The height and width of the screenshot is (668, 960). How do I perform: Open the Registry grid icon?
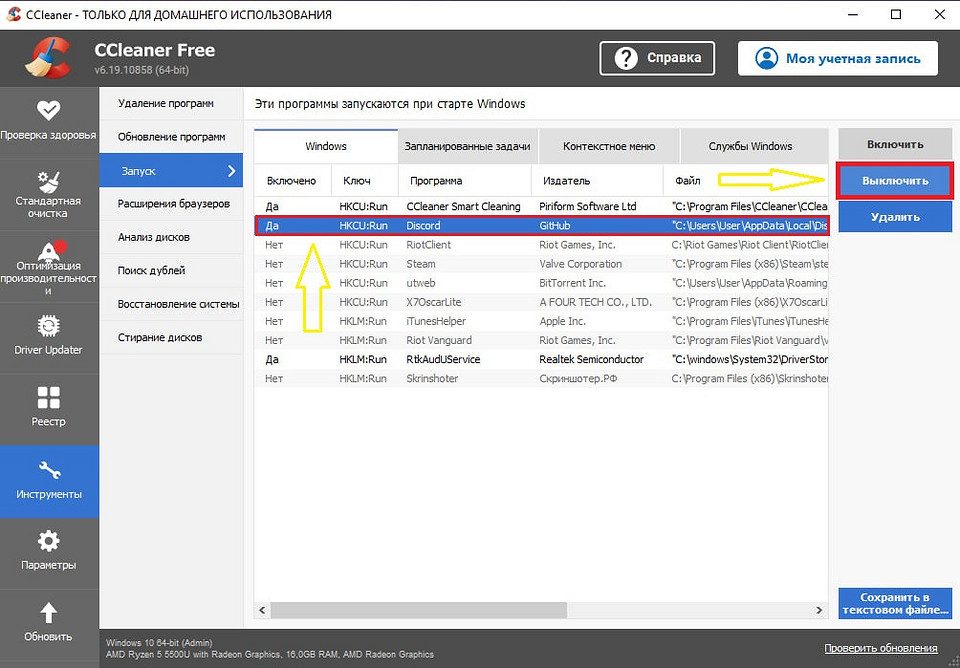(49, 398)
